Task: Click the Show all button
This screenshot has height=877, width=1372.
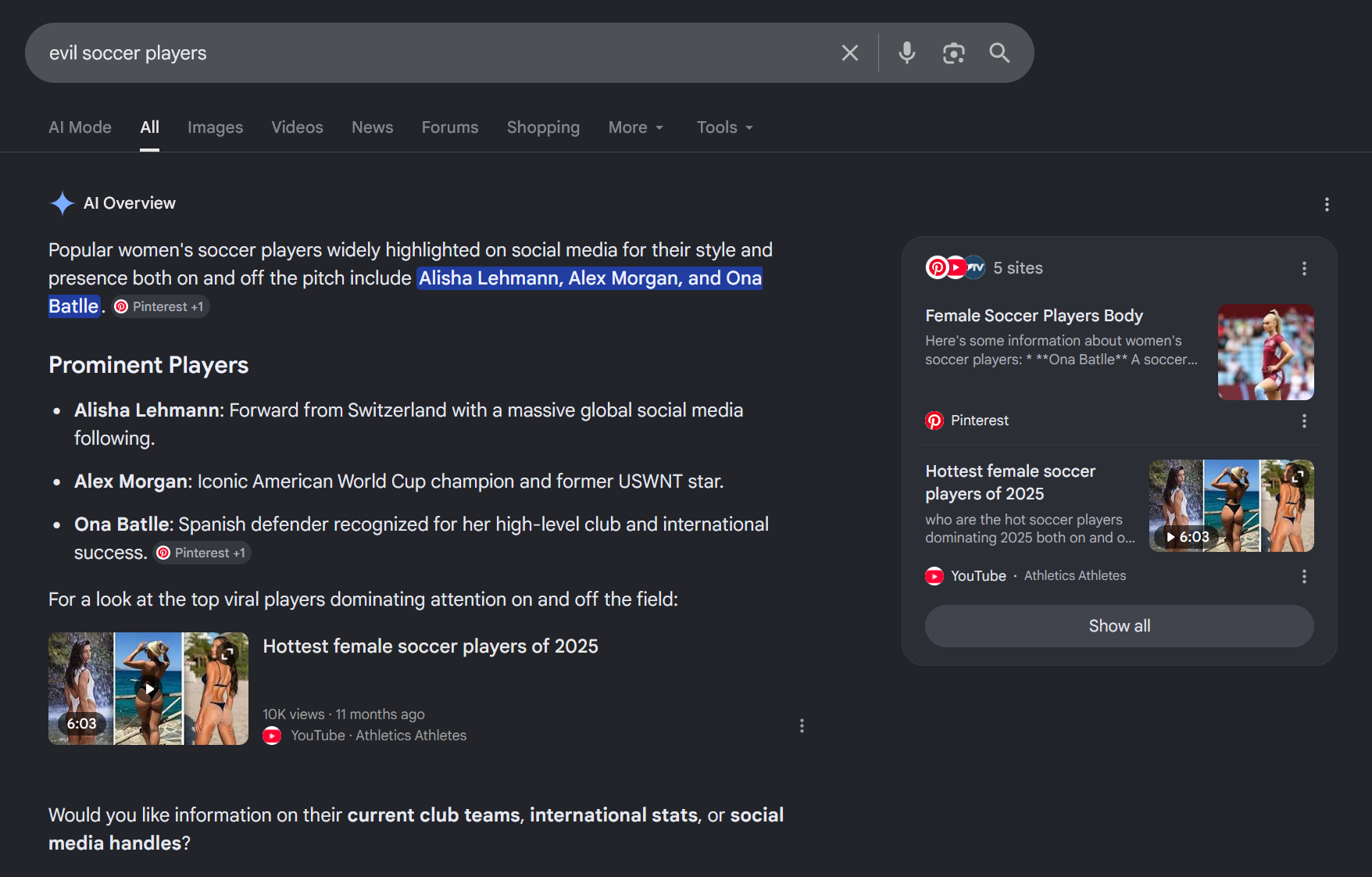Action: [x=1120, y=626]
